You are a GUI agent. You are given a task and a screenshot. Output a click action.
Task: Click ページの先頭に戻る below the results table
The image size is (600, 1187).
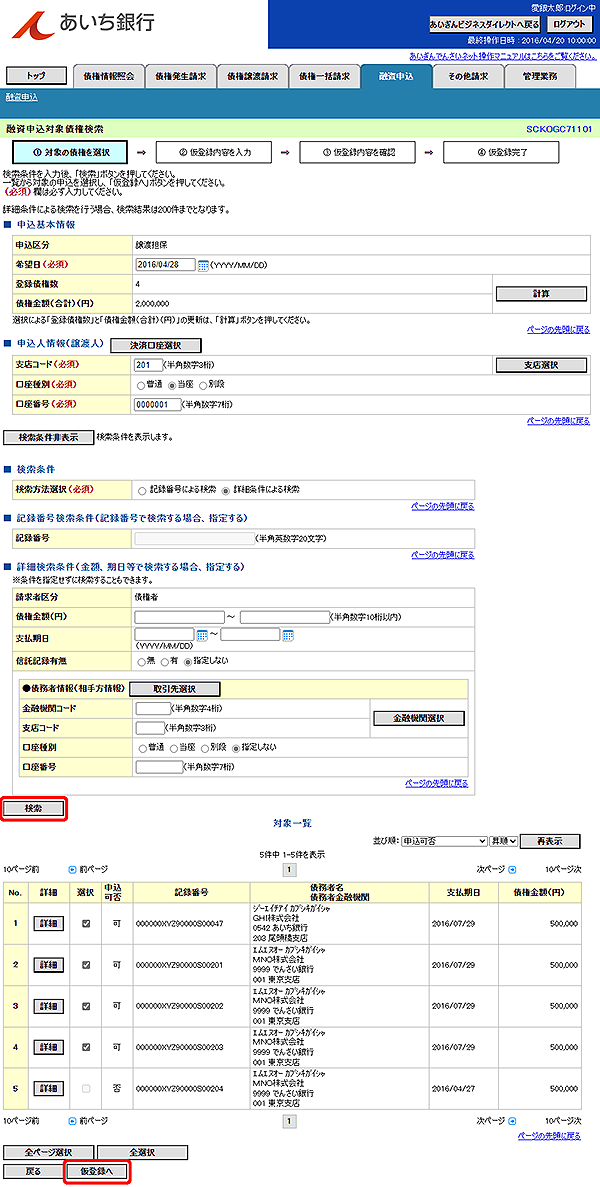(549, 1136)
